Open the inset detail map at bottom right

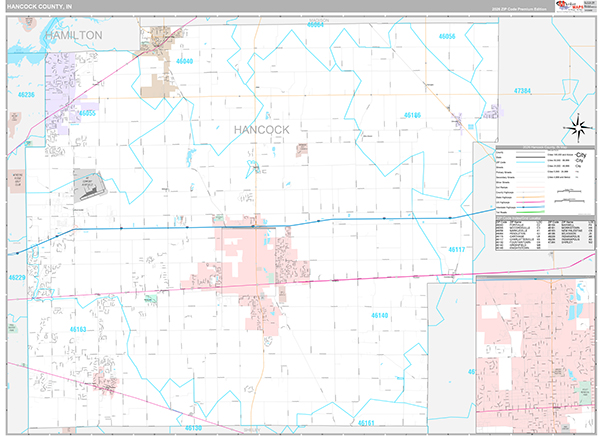tap(535, 350)
